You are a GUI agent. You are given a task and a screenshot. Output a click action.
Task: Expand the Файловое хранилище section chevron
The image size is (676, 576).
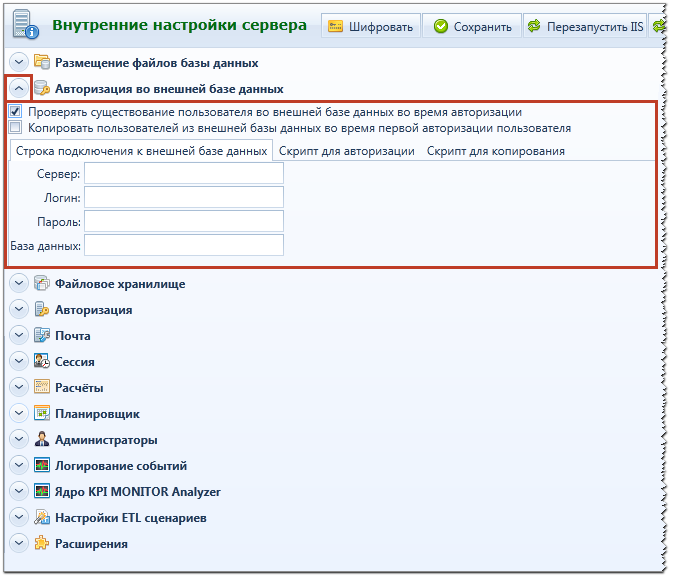19,283
